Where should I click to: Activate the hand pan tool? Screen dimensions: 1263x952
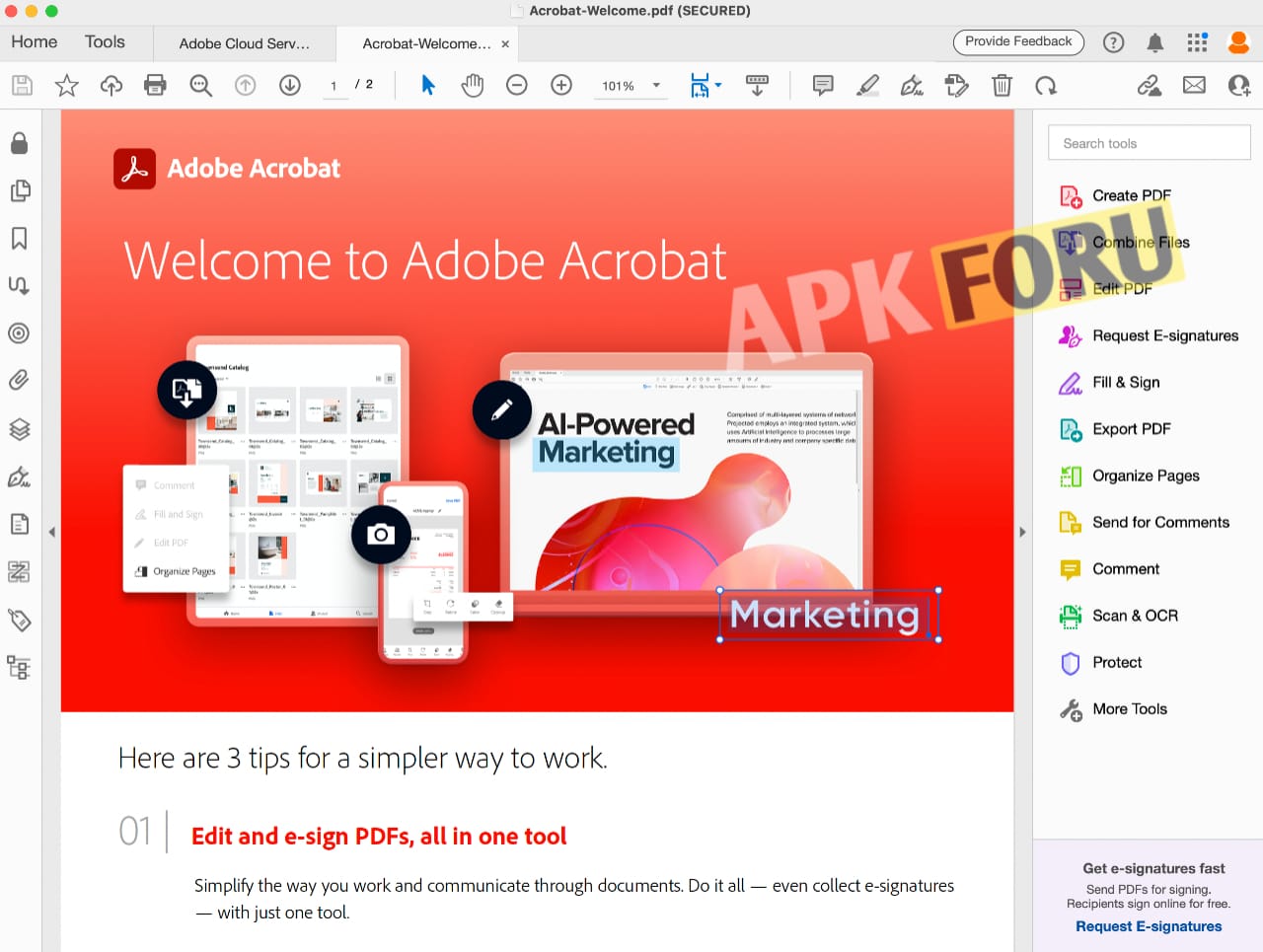click(x=473, y=86)
